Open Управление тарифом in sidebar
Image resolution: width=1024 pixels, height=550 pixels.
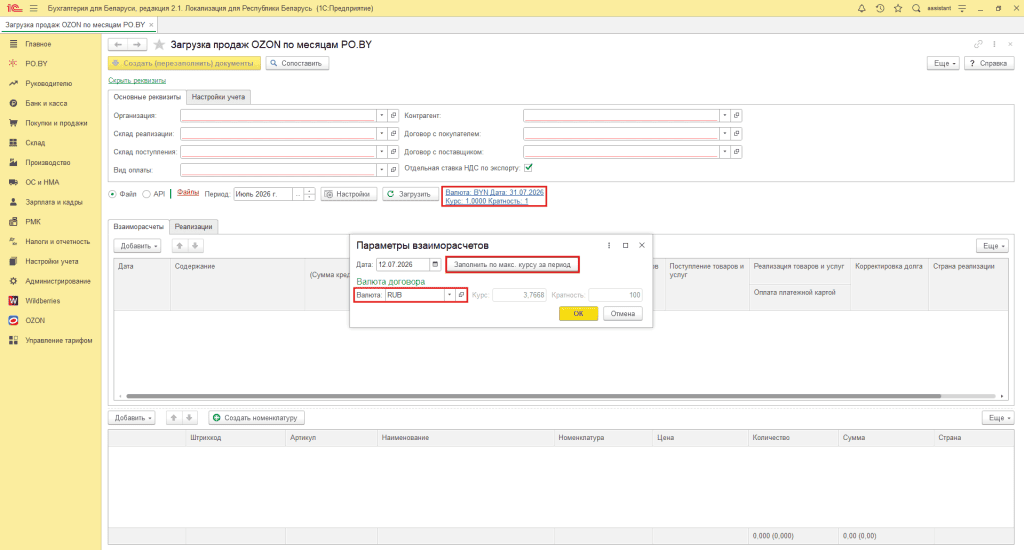(59, 340)
